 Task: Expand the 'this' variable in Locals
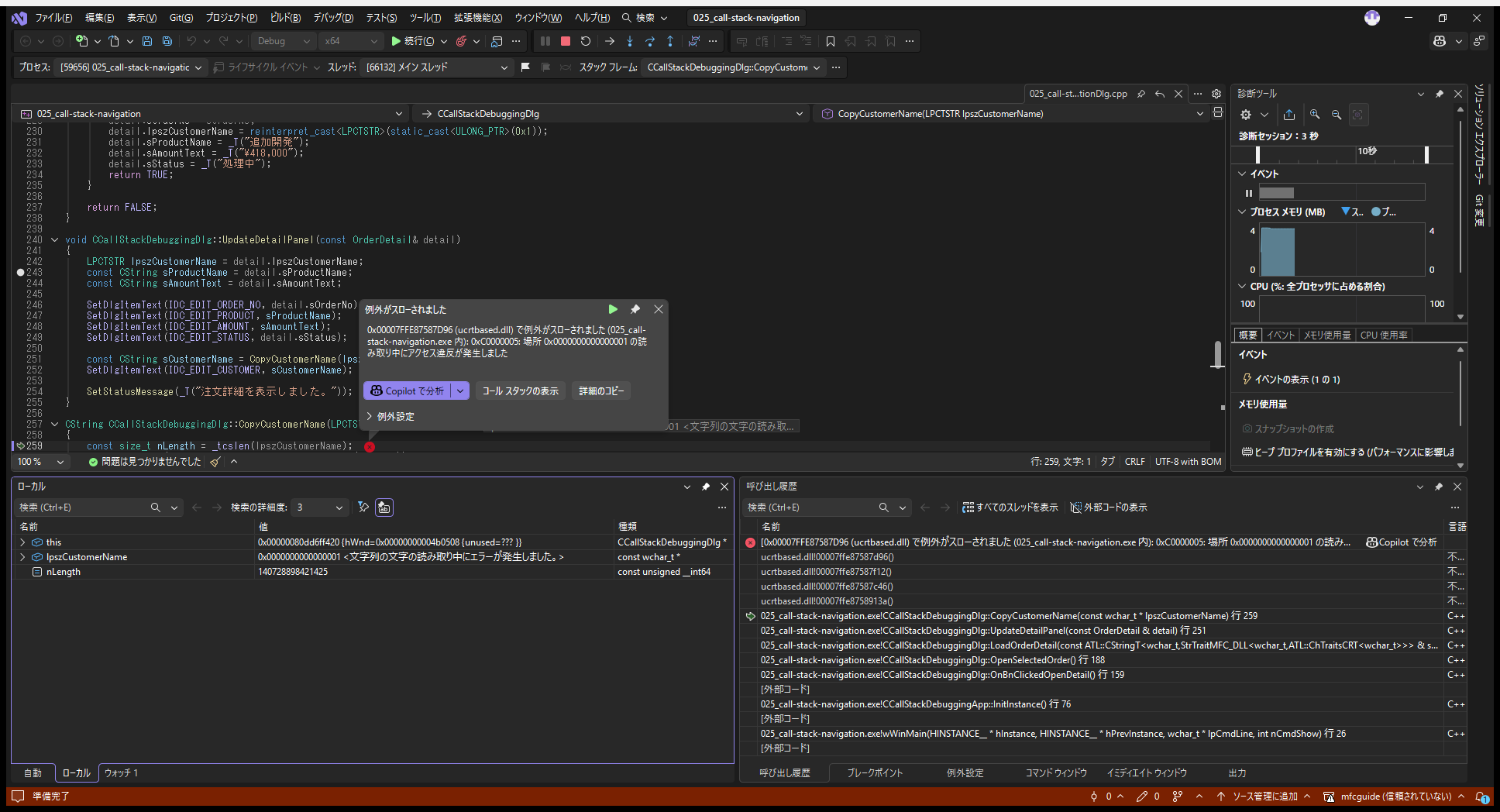point(22,542)
